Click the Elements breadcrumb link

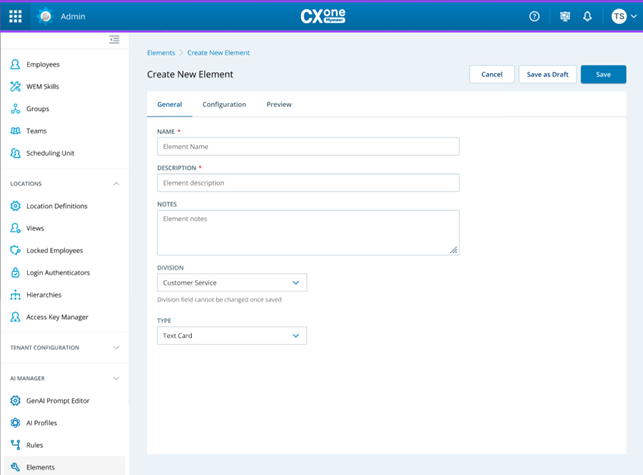point(161,52)
